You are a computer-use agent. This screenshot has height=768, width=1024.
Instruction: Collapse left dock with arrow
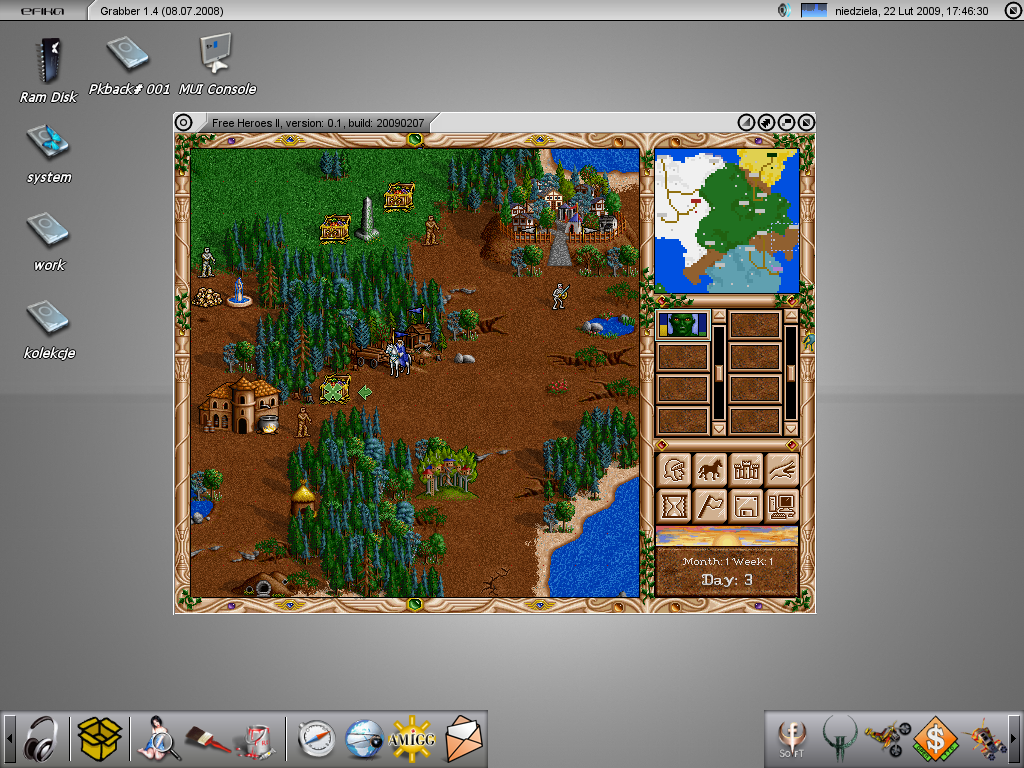[9, 739]
